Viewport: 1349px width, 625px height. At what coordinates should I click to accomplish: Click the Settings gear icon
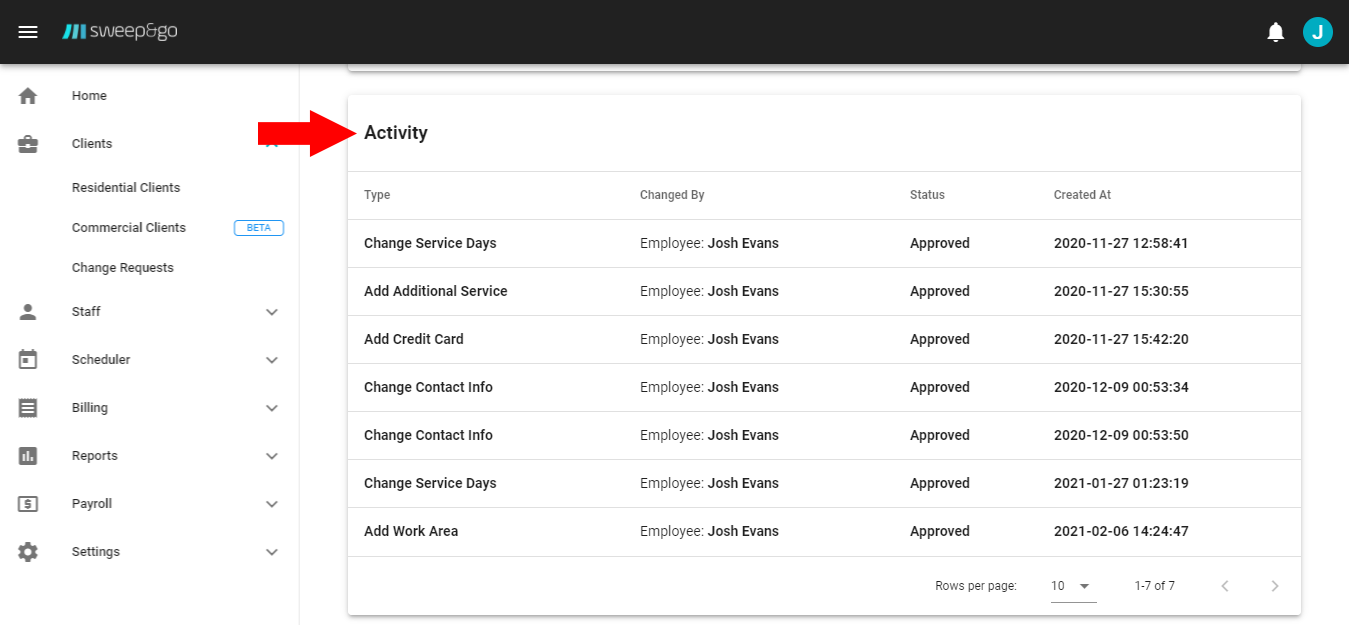(28, 552)
